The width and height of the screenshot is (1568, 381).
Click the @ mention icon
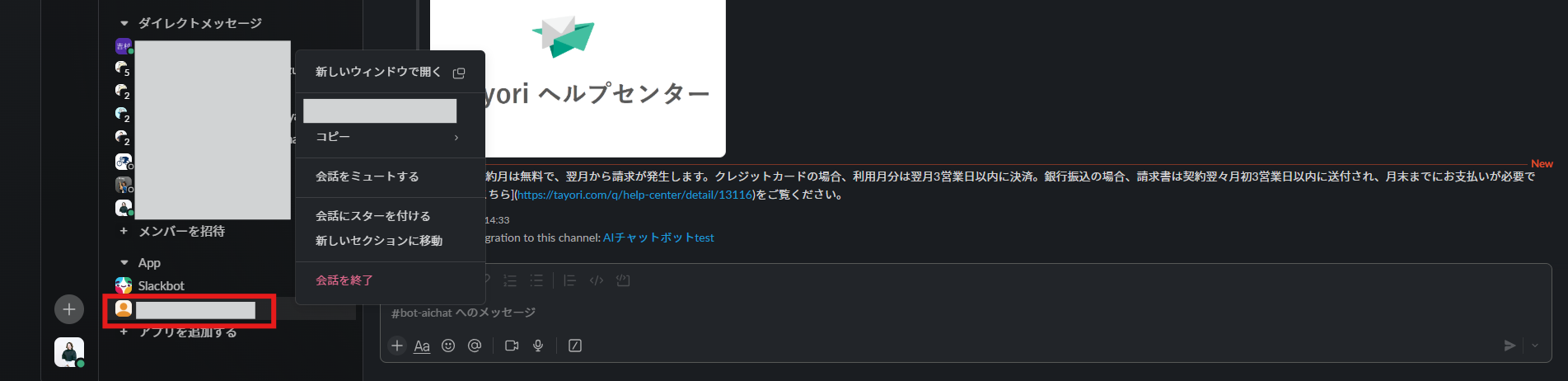tap(475, 346)
